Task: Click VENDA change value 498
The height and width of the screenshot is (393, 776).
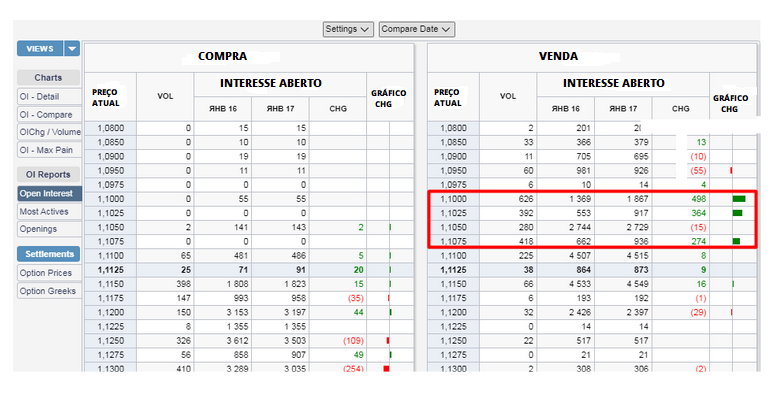Action: pyautogui.click(x=699, y=199)
